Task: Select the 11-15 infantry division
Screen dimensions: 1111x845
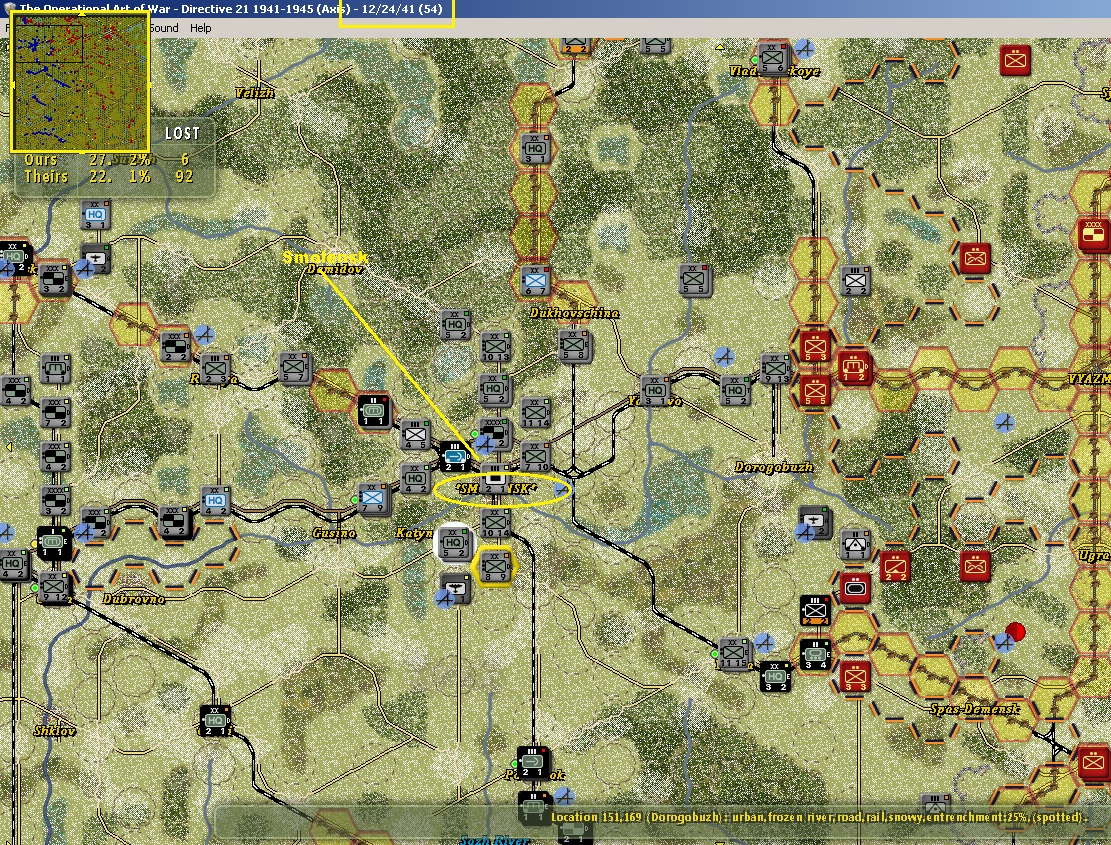Action: pos(734,654)
